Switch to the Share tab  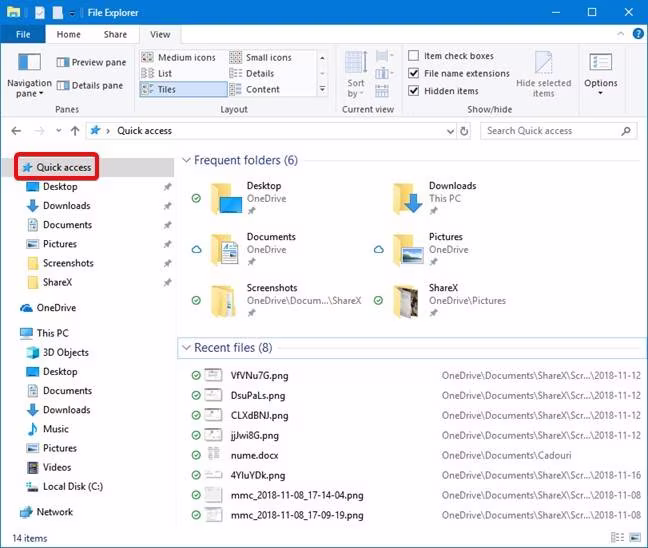[115, 34]
